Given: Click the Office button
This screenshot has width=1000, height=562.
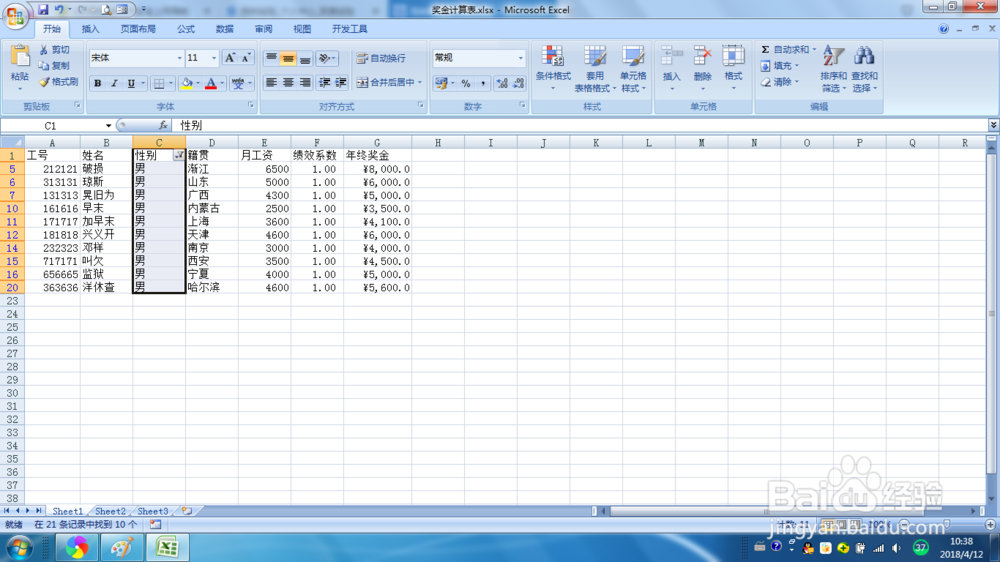Looking at the screenshot, I should 15,15.
